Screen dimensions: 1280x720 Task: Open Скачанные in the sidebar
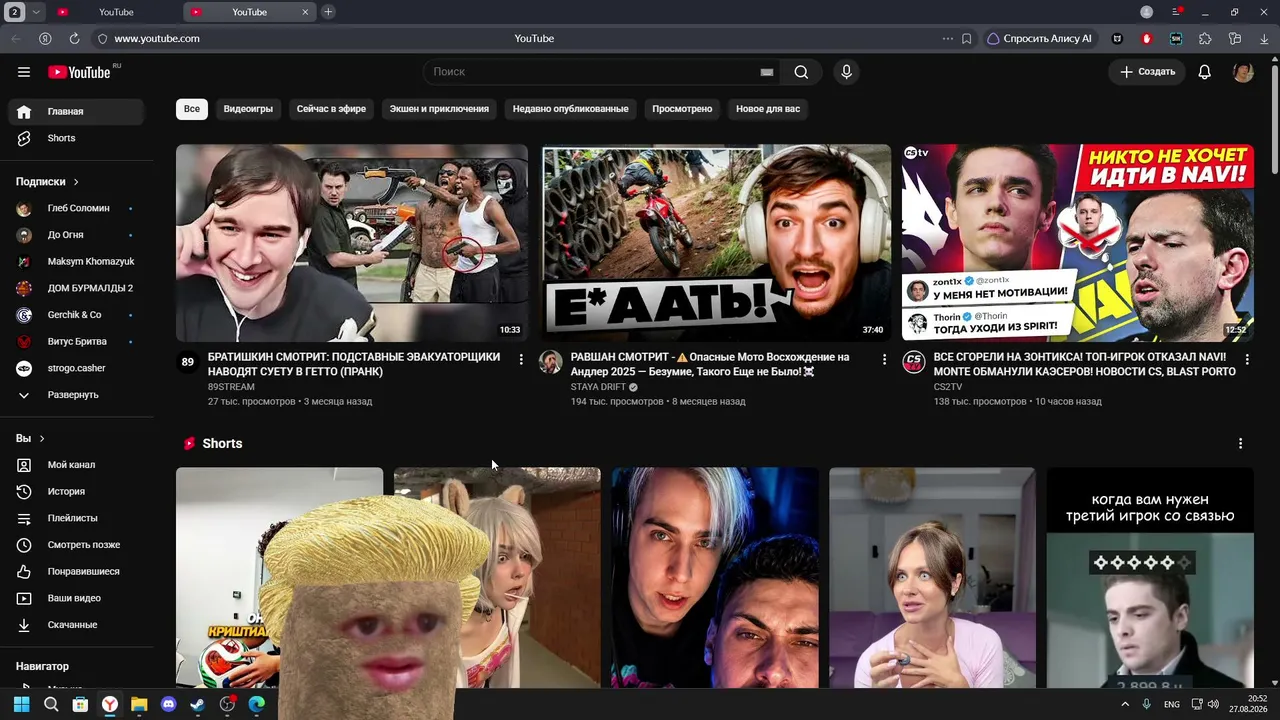point(76,625)
